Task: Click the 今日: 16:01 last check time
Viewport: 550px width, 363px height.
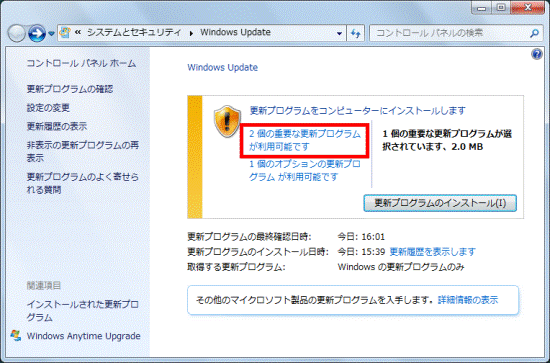Action: [x=361, y=237]
